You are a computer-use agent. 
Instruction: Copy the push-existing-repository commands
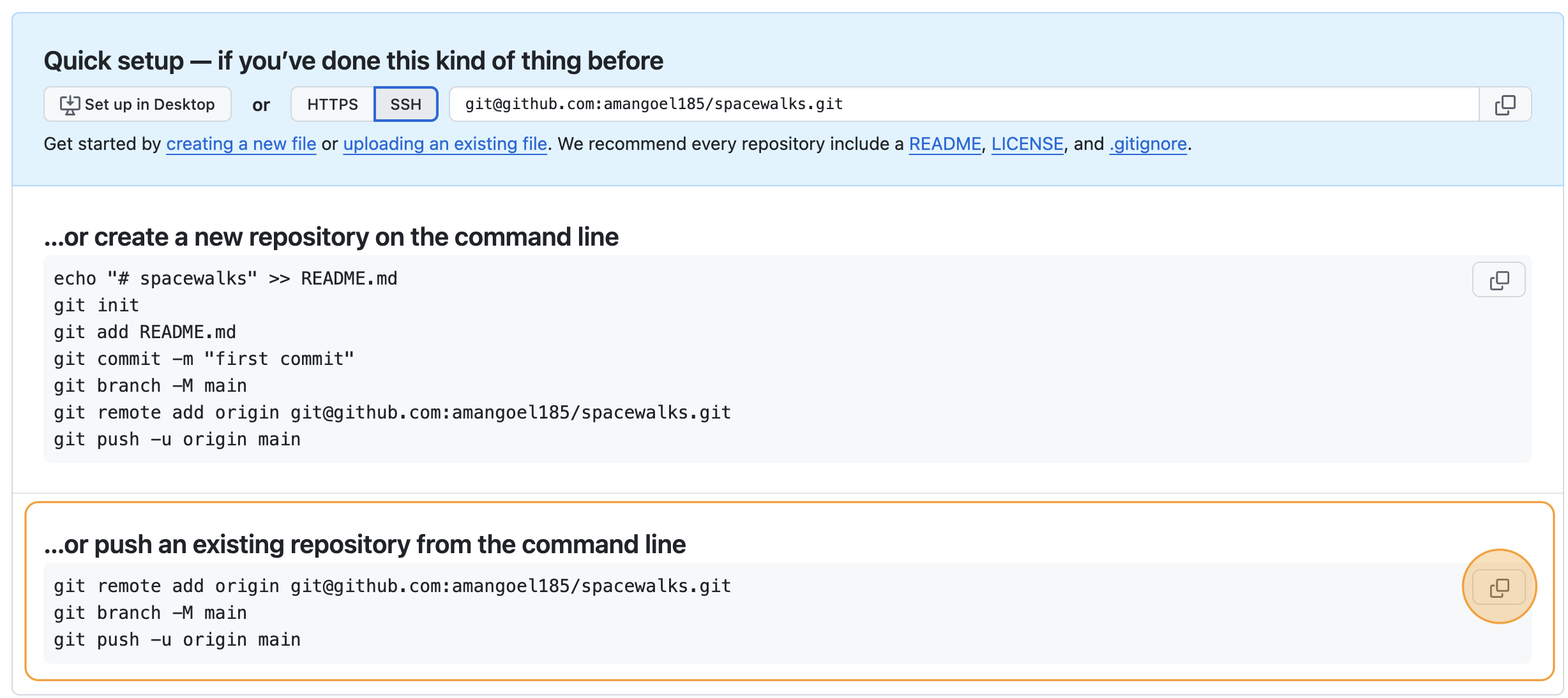(1498, 586)
